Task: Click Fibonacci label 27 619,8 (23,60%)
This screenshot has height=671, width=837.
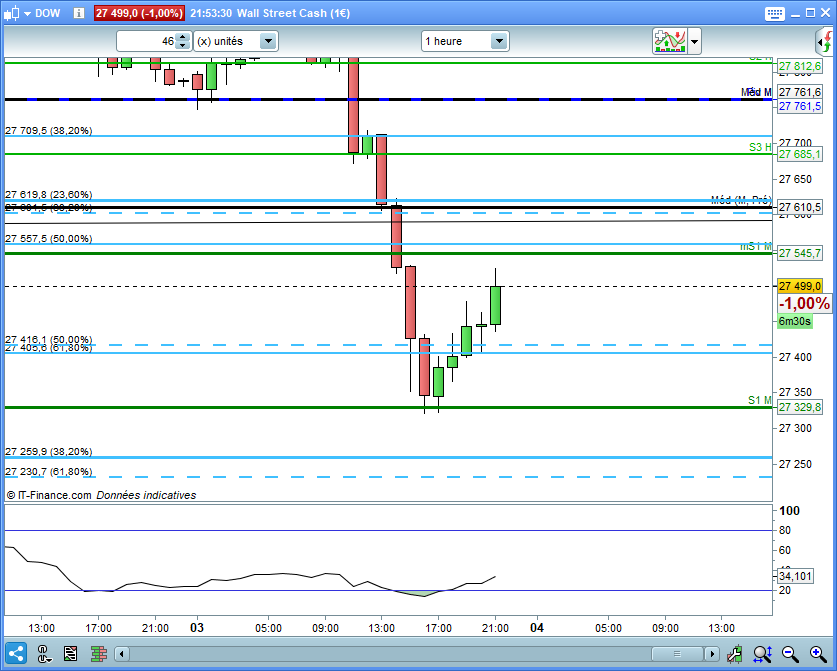Action: pyautogui.click(x=49, y=194)
